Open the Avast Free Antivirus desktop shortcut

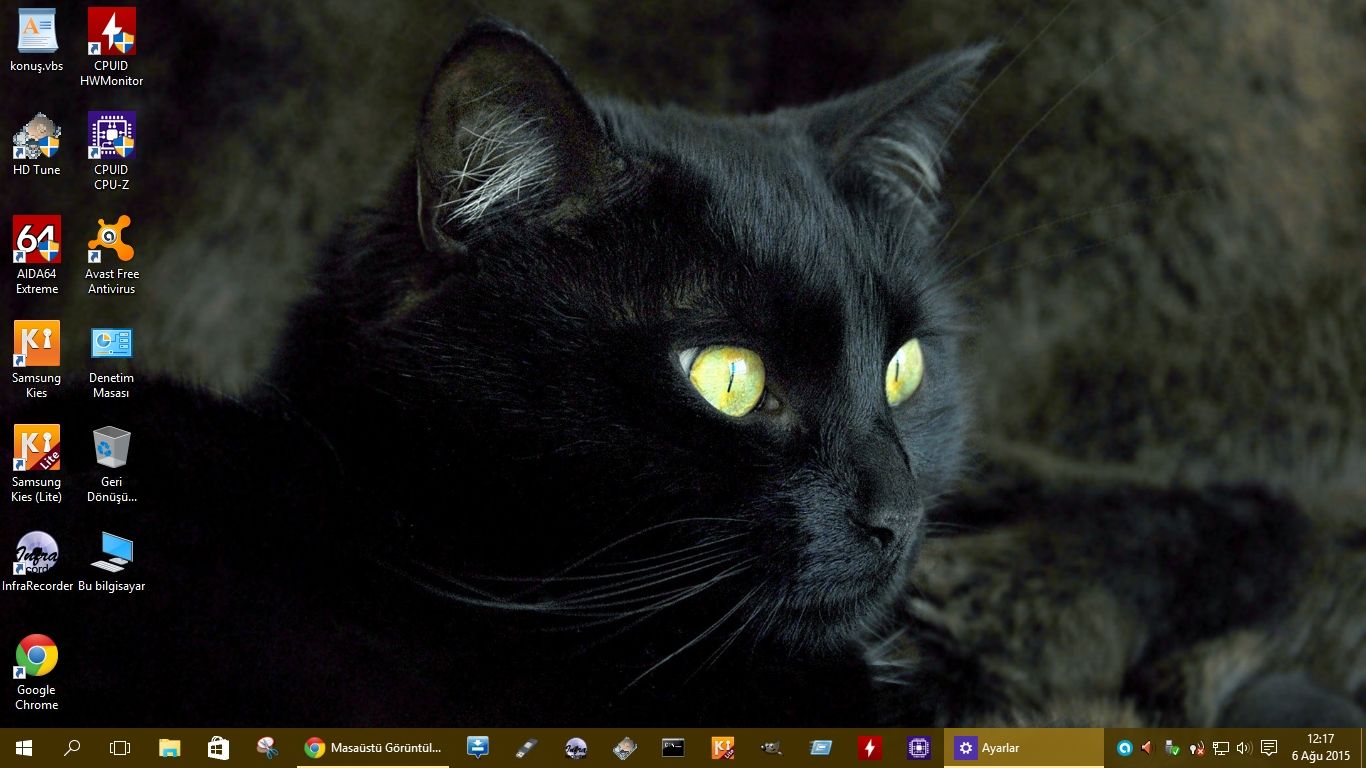[112, 255]
